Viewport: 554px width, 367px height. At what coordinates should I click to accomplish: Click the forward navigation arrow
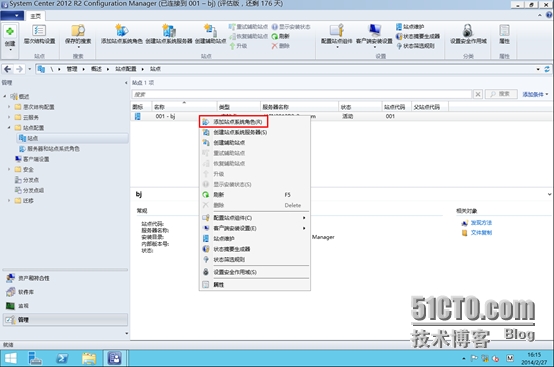click(x=19, y=69)
